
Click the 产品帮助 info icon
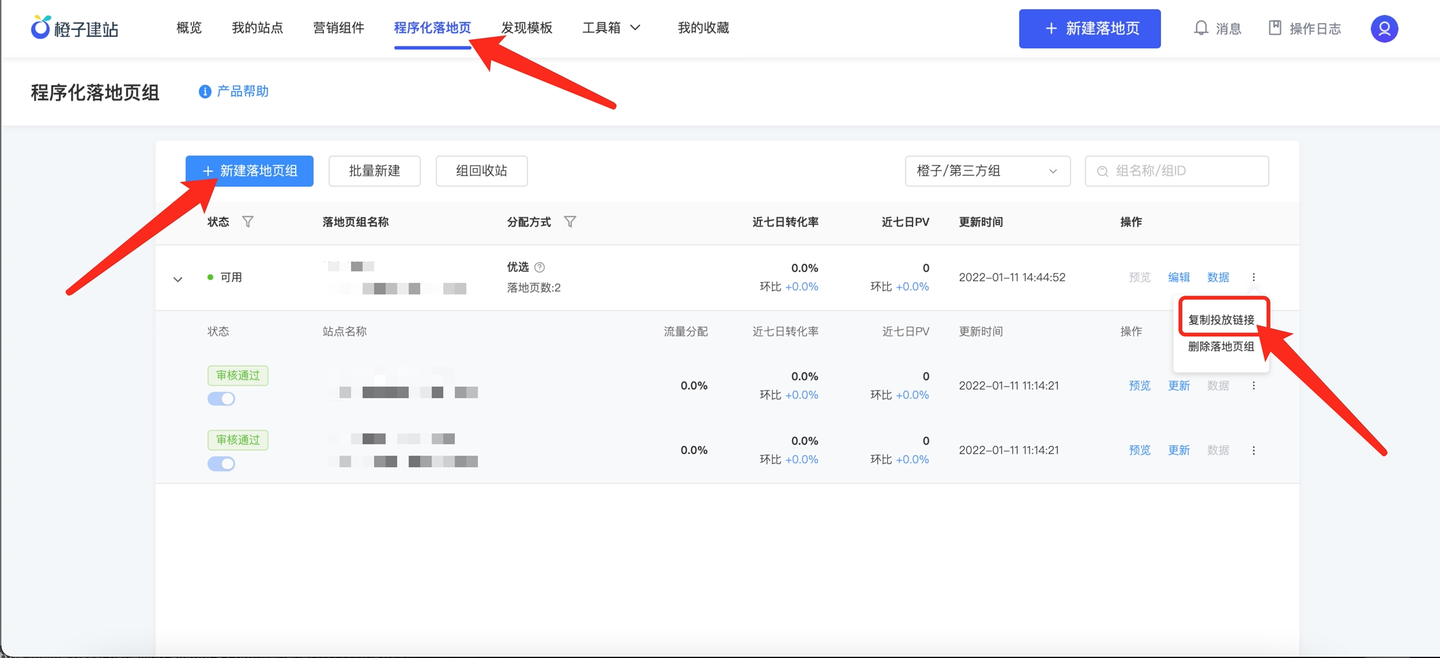pyautogui.click(x=205, y=91)
